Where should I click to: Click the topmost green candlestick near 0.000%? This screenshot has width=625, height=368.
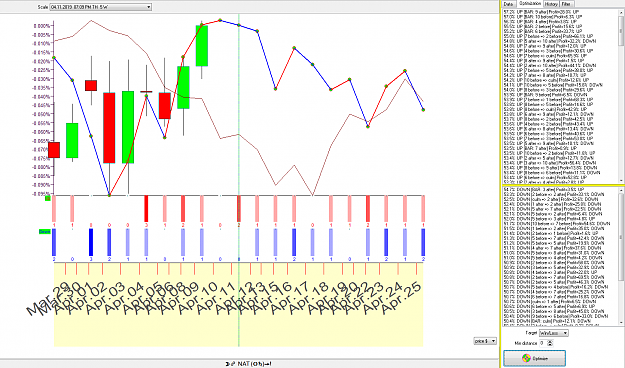pos(202,45)
